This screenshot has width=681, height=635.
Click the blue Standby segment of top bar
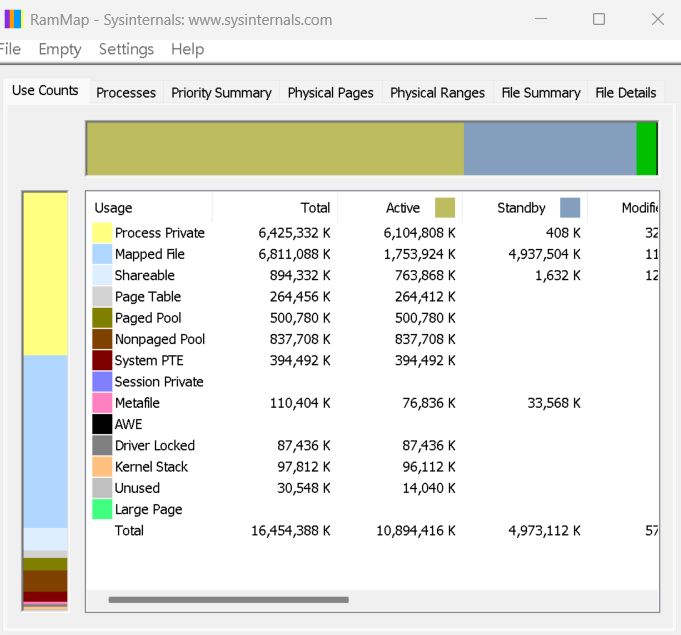click(550, 149)
